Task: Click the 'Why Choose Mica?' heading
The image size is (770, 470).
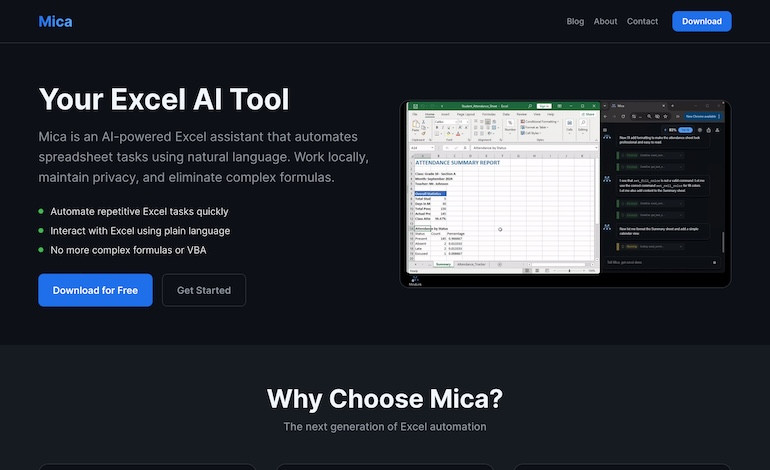Action: tap(385, 398)
